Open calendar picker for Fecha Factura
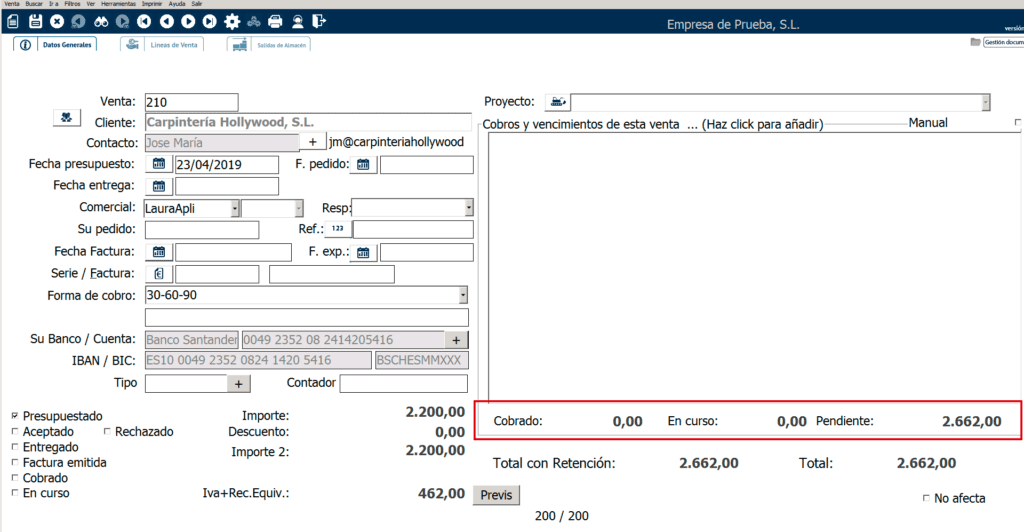 159,252
